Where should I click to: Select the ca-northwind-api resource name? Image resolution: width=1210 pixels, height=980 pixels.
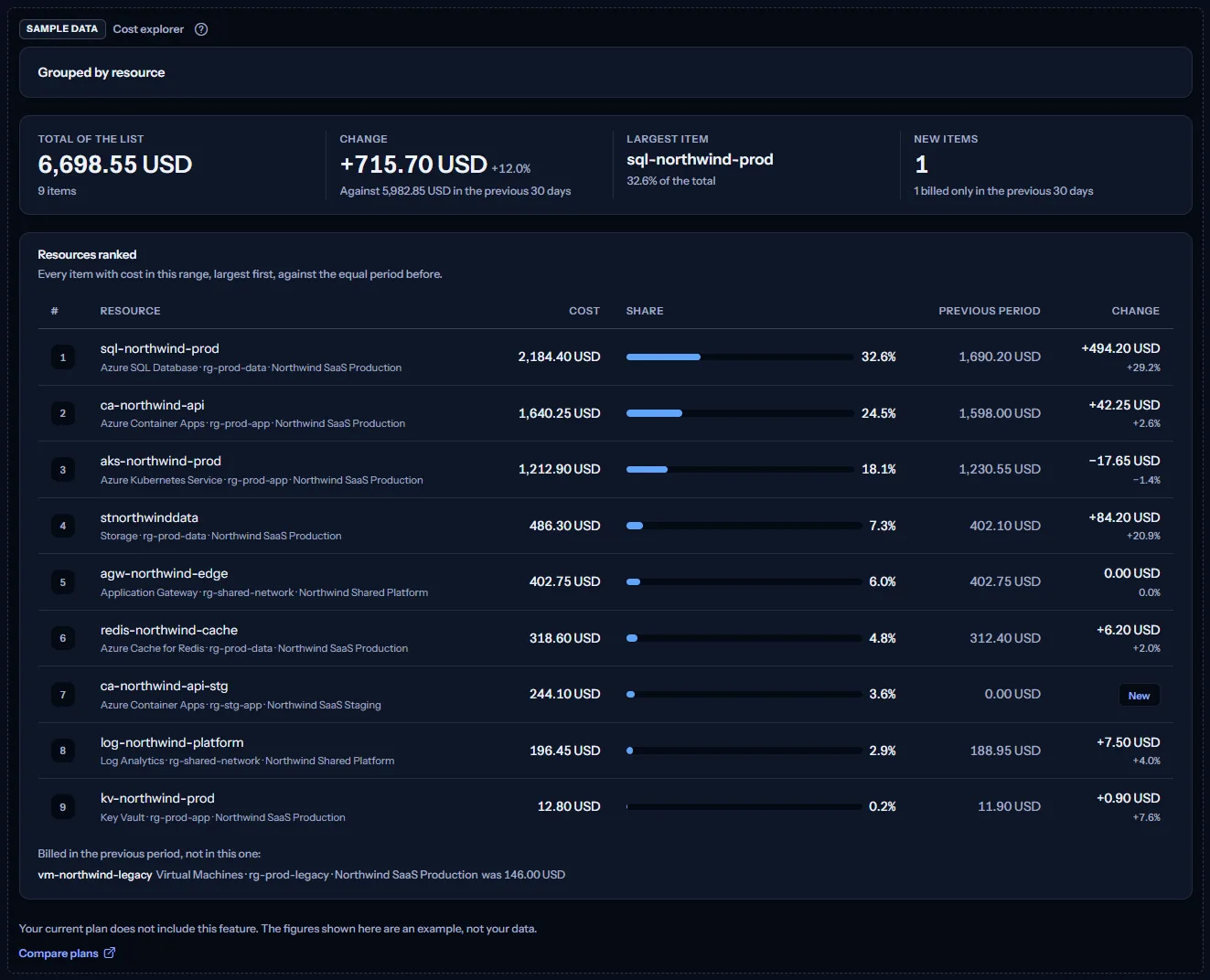(153, 405)
